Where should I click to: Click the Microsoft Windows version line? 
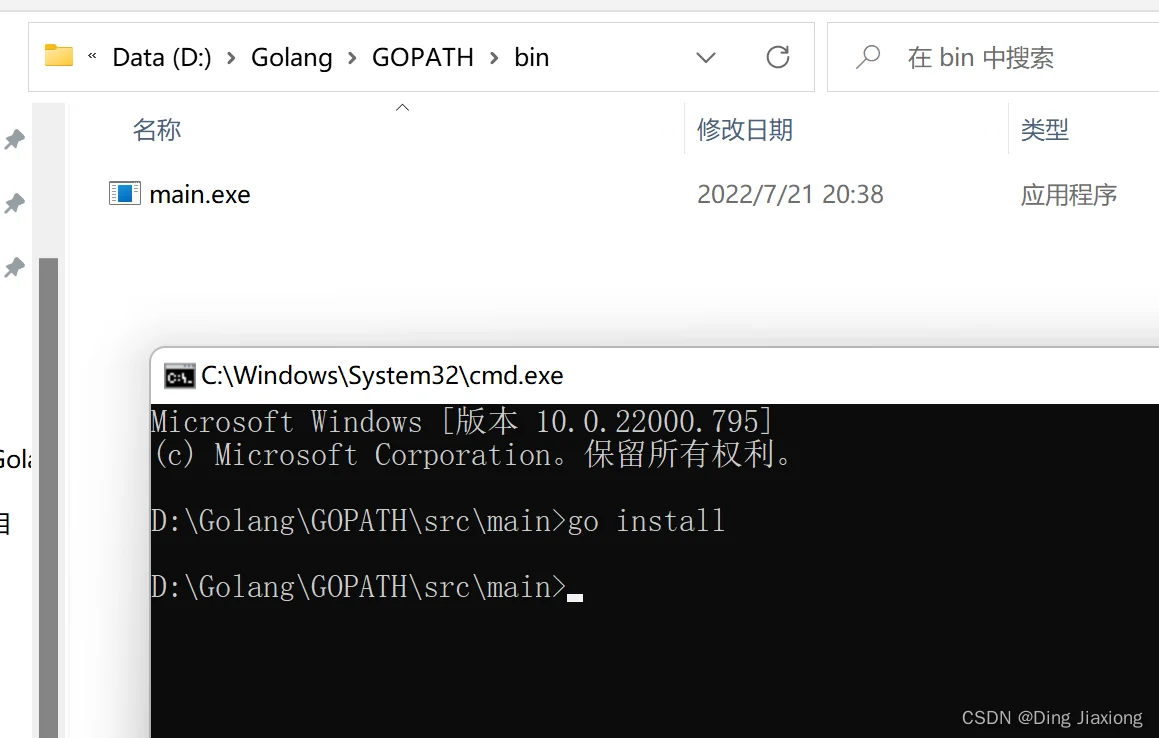click(x=461, y=422)
